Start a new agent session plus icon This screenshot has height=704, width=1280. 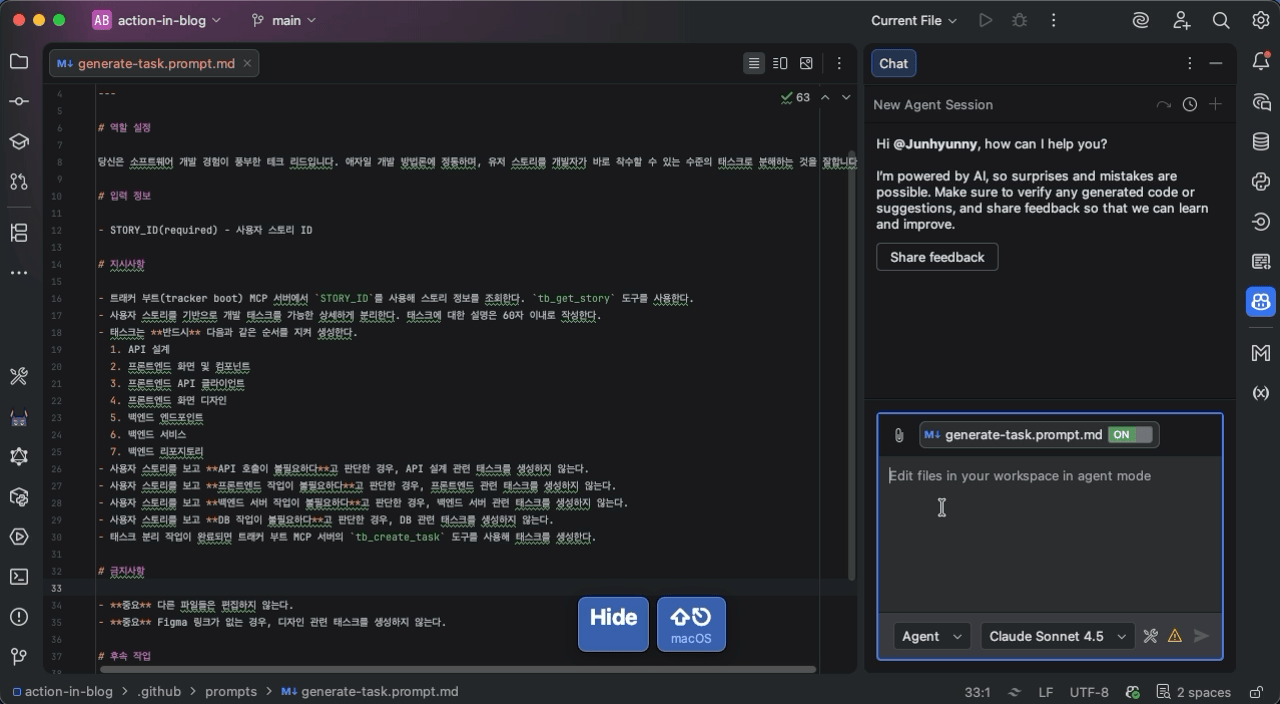coord(1215,104)
